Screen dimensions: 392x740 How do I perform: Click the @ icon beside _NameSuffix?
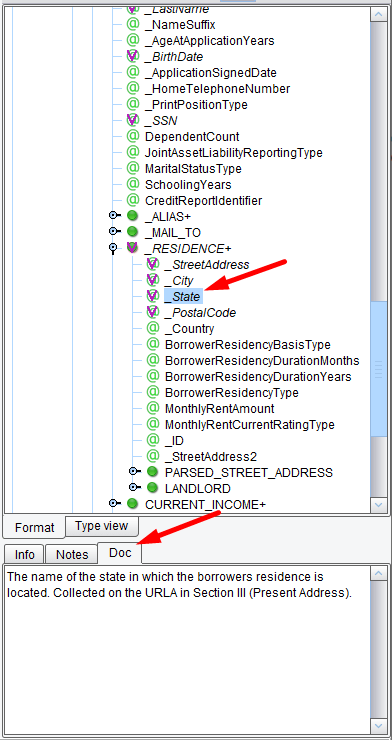[133, 25]
